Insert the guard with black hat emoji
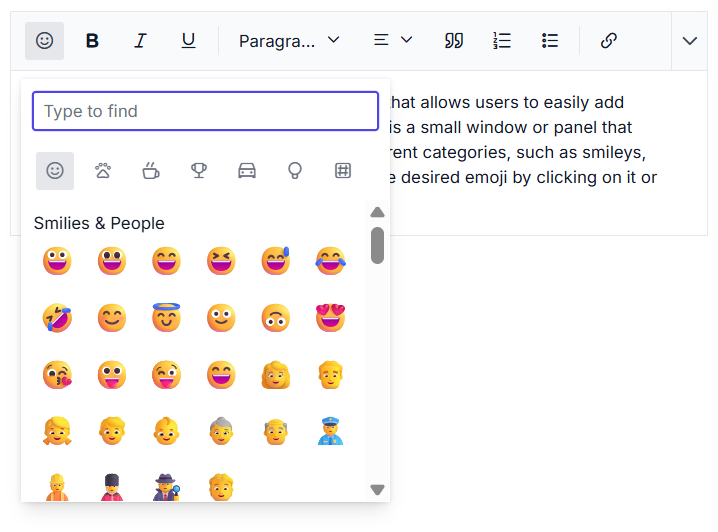Screen dimensions: 718x532 [112, 487]
